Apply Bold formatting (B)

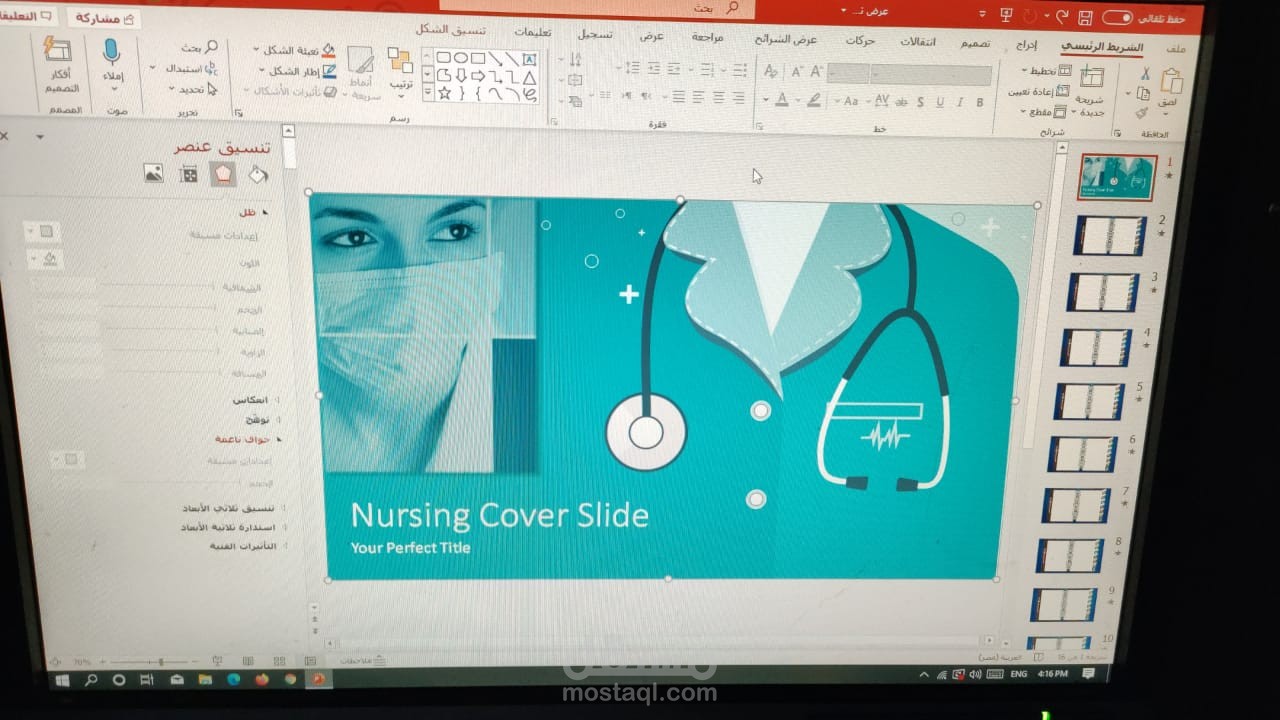(980, 101)
